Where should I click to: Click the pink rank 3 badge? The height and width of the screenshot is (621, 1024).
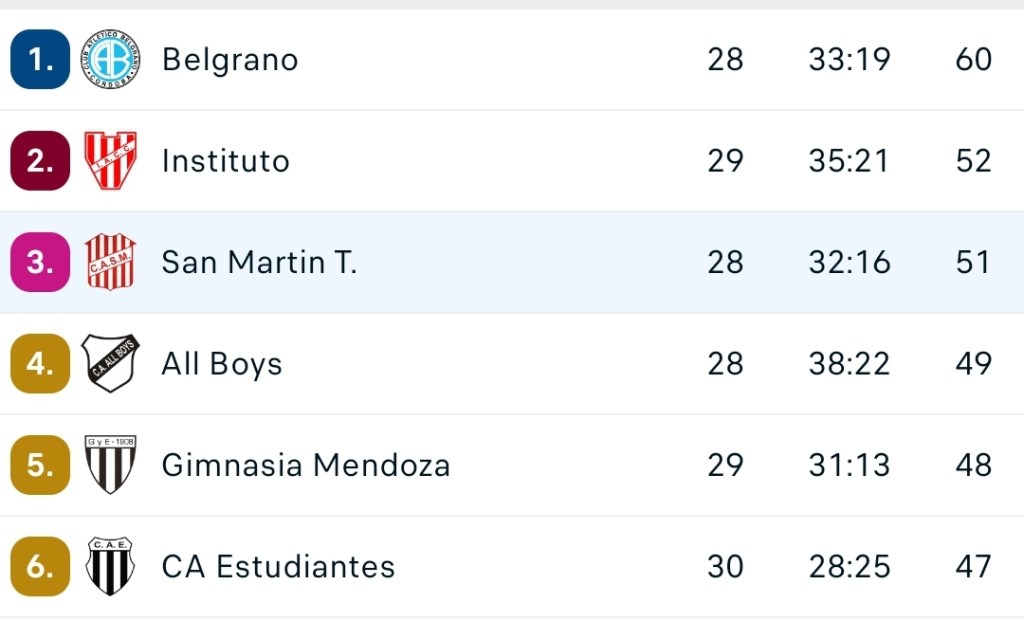point(40,262)
